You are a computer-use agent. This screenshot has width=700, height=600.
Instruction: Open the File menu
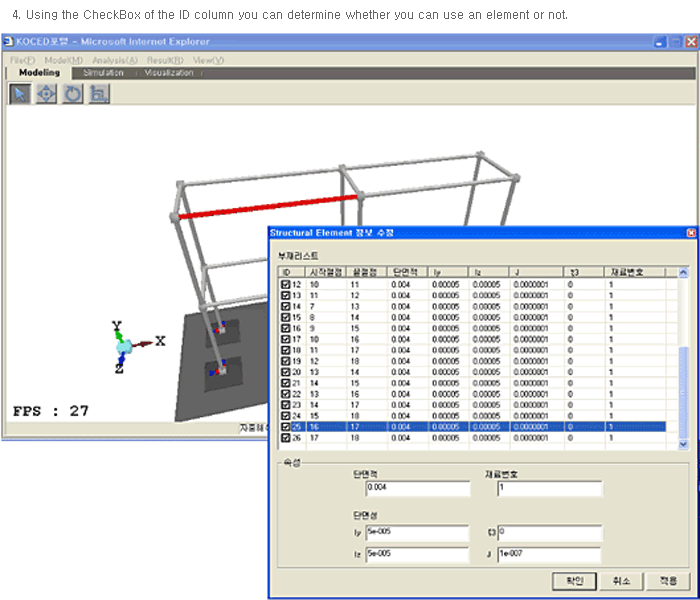(22, 60)
